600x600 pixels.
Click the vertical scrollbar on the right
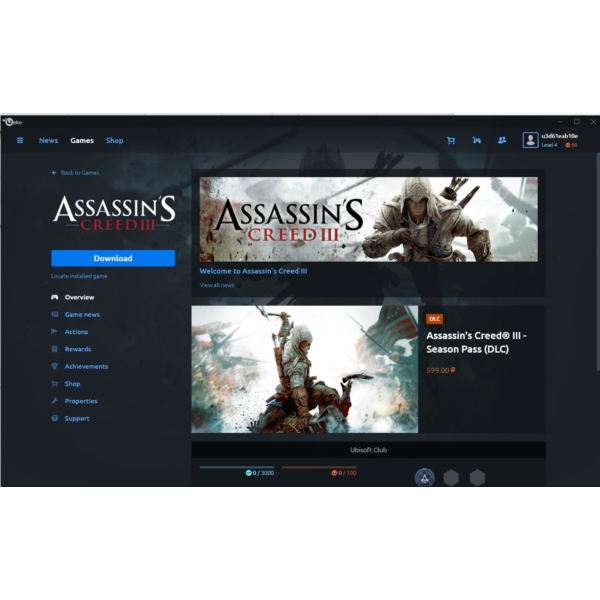point(598,262)
